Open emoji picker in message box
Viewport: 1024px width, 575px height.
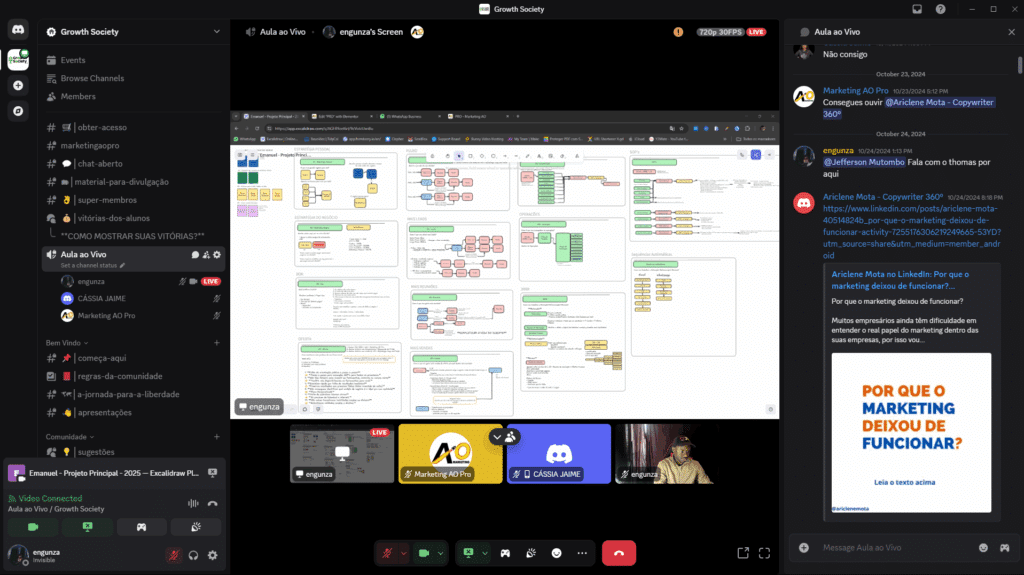coord(983,548)
